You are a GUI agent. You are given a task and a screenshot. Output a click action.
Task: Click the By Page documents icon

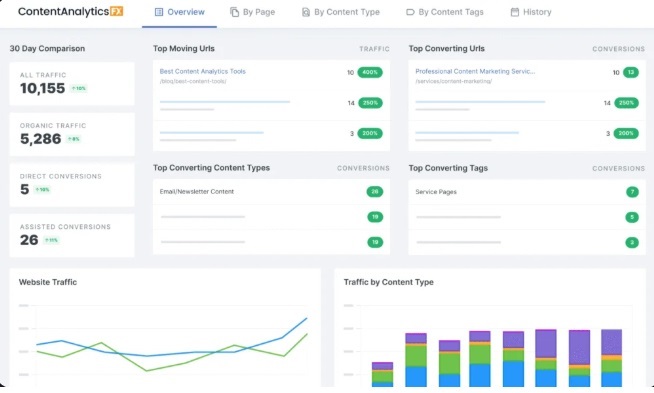(234, 12)
